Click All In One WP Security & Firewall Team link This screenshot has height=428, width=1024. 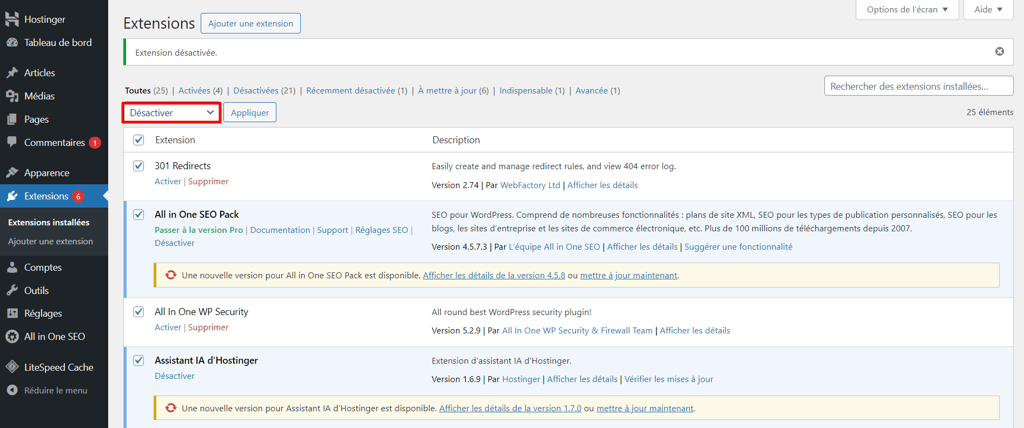coord(577,331)
